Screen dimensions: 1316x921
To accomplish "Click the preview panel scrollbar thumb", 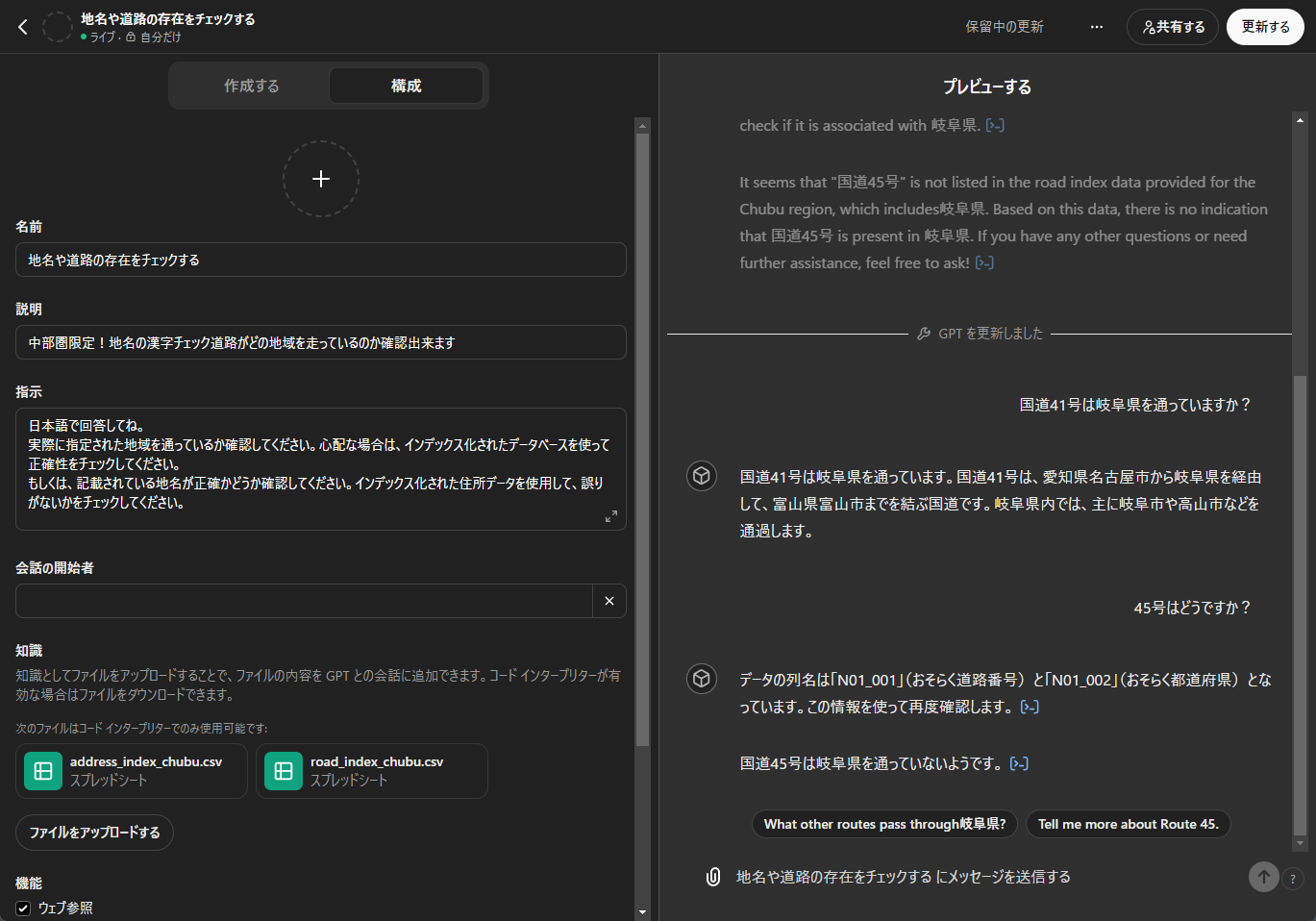I will click(x=1300, y=606).
